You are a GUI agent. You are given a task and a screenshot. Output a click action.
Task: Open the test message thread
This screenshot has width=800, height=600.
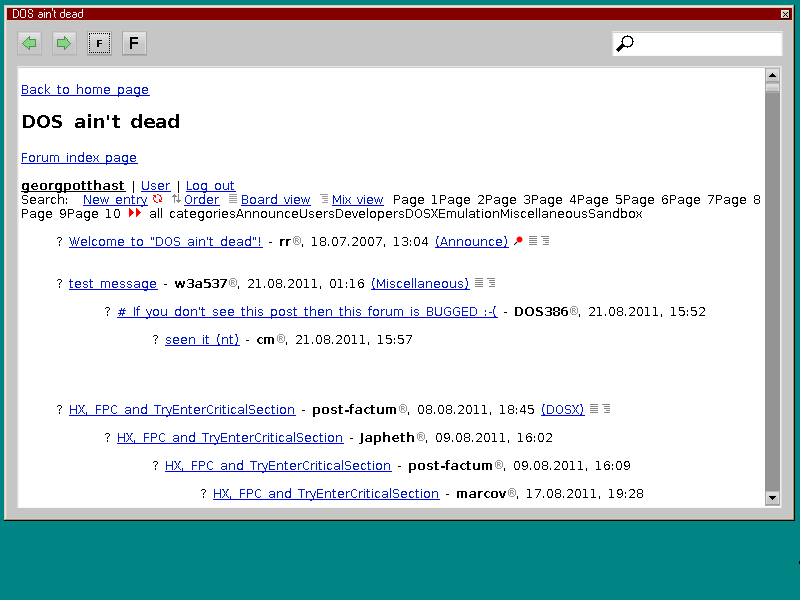tap(113, 283)
